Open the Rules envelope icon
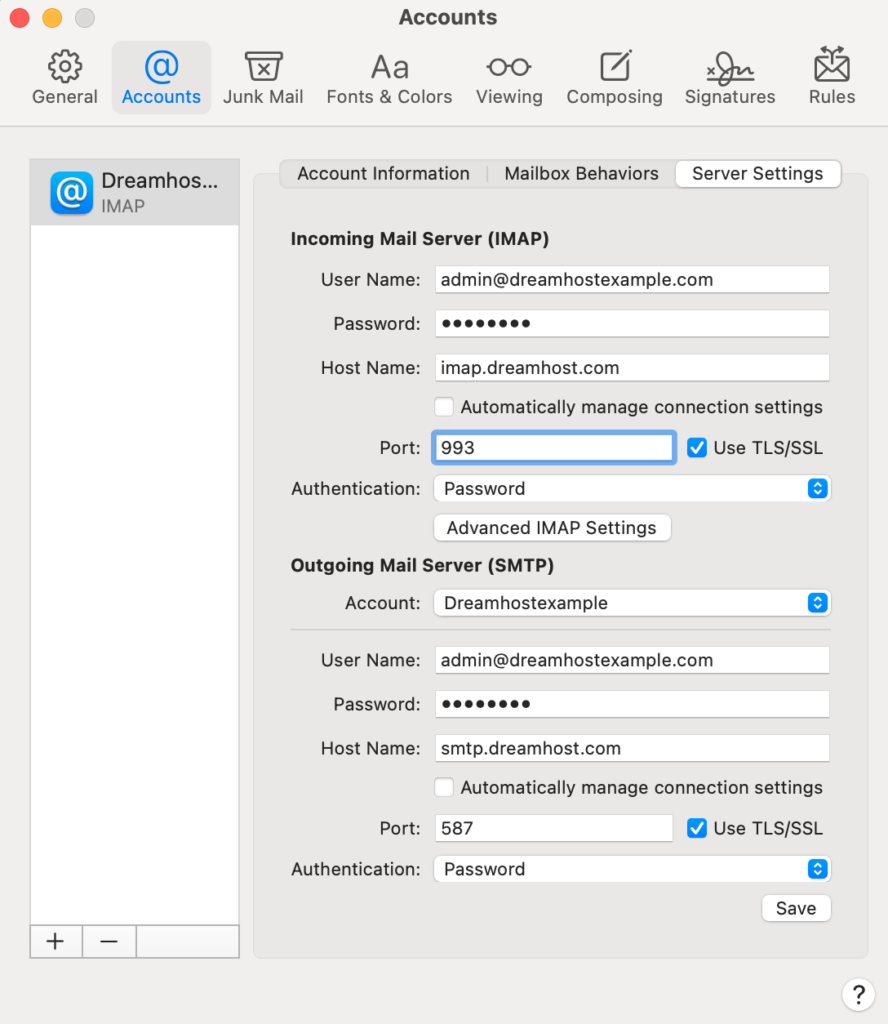 [831, 68]
